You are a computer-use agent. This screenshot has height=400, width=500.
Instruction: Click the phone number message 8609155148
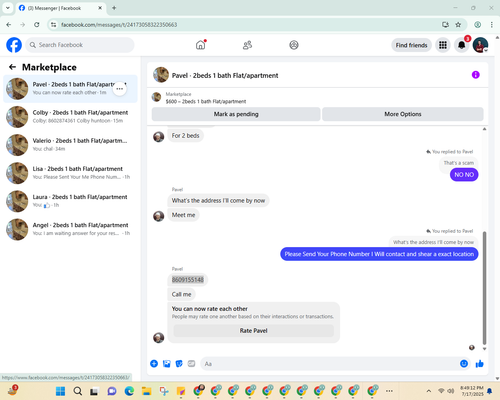[188, 280]
